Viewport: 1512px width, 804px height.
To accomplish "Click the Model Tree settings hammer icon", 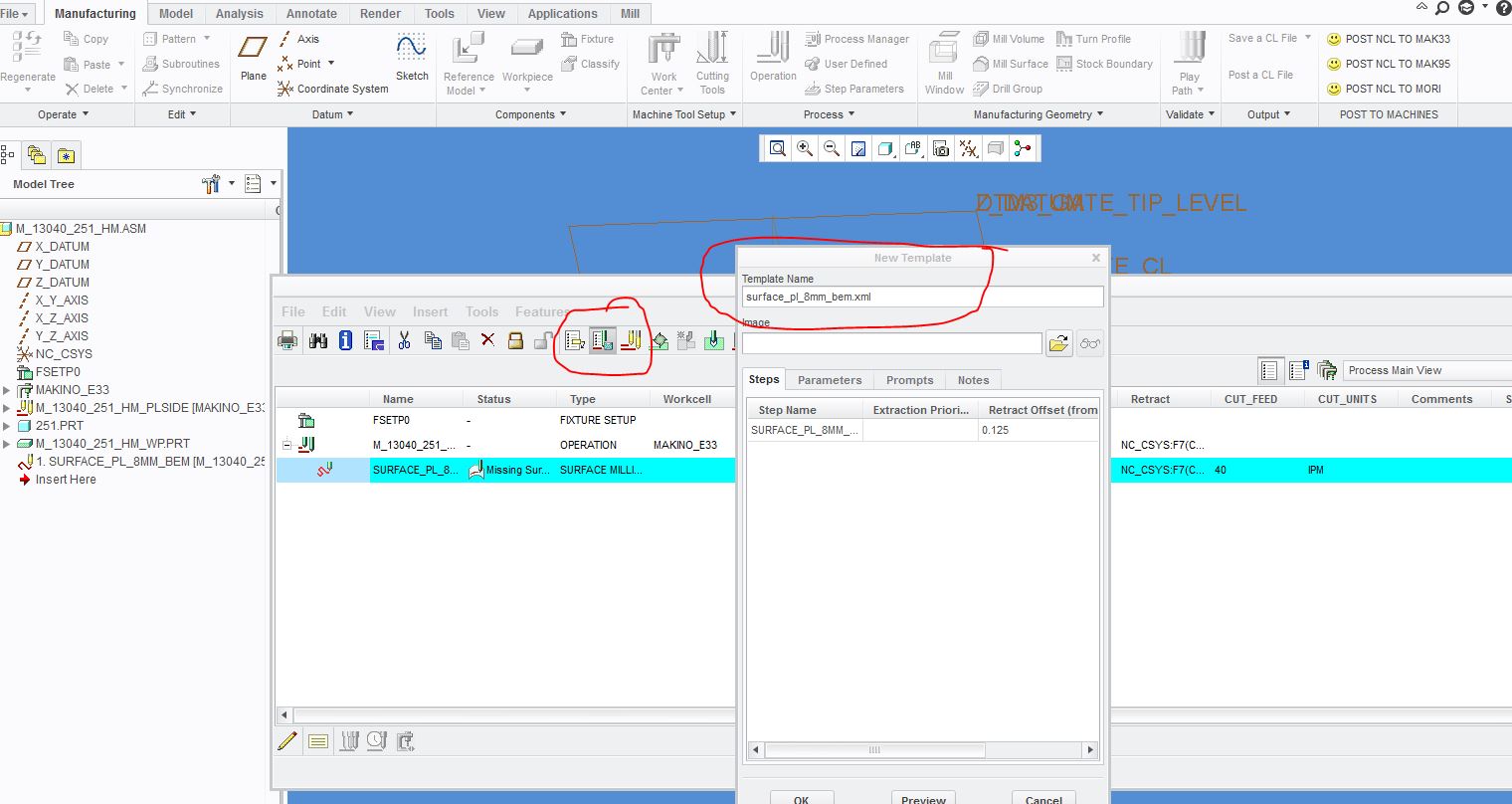I will [210, 184].
